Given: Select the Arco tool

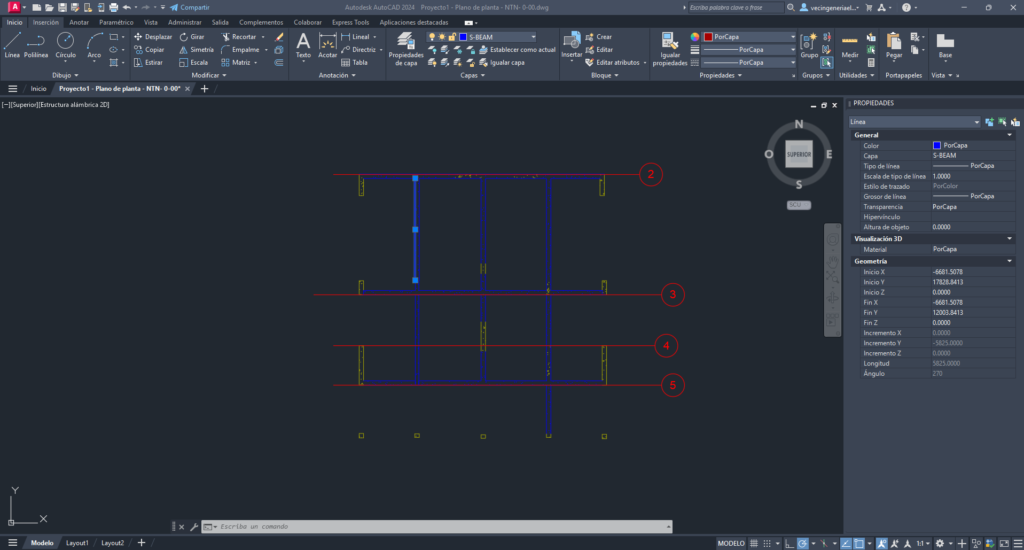Looking at the screenshot, I should 94,44.
